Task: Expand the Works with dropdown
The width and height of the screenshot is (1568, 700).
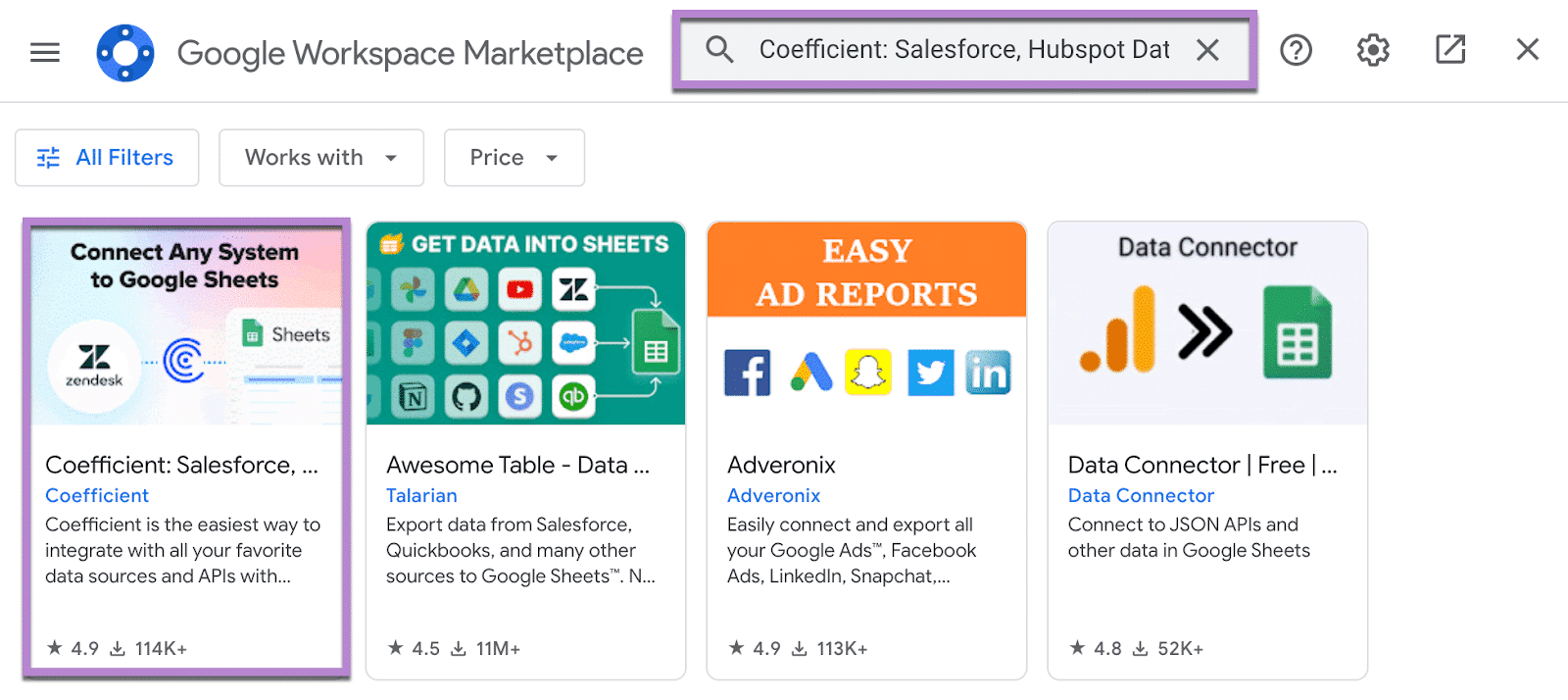Action: (x=321, y=158)
